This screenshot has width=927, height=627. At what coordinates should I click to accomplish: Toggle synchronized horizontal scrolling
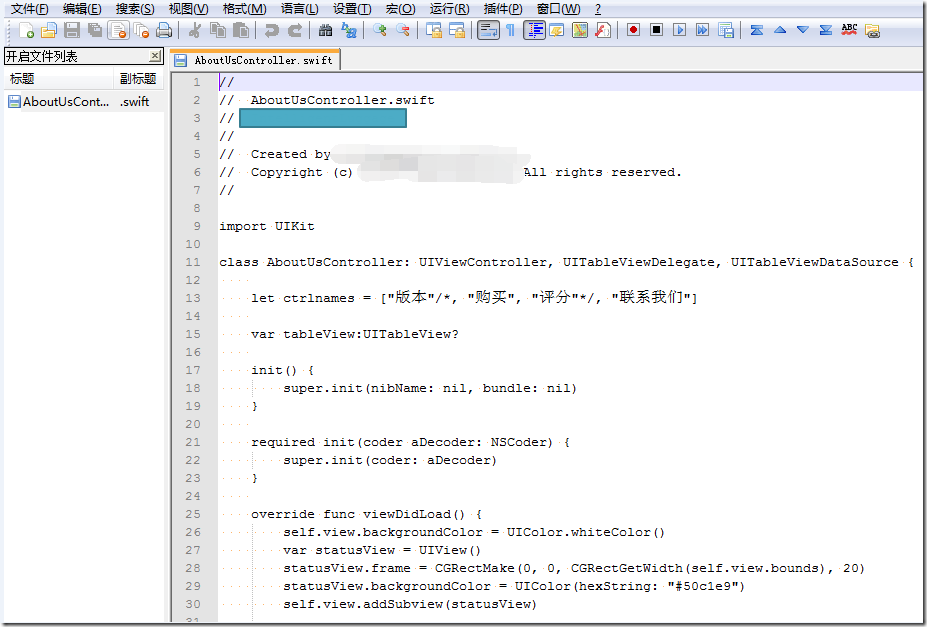pos(457,30)
